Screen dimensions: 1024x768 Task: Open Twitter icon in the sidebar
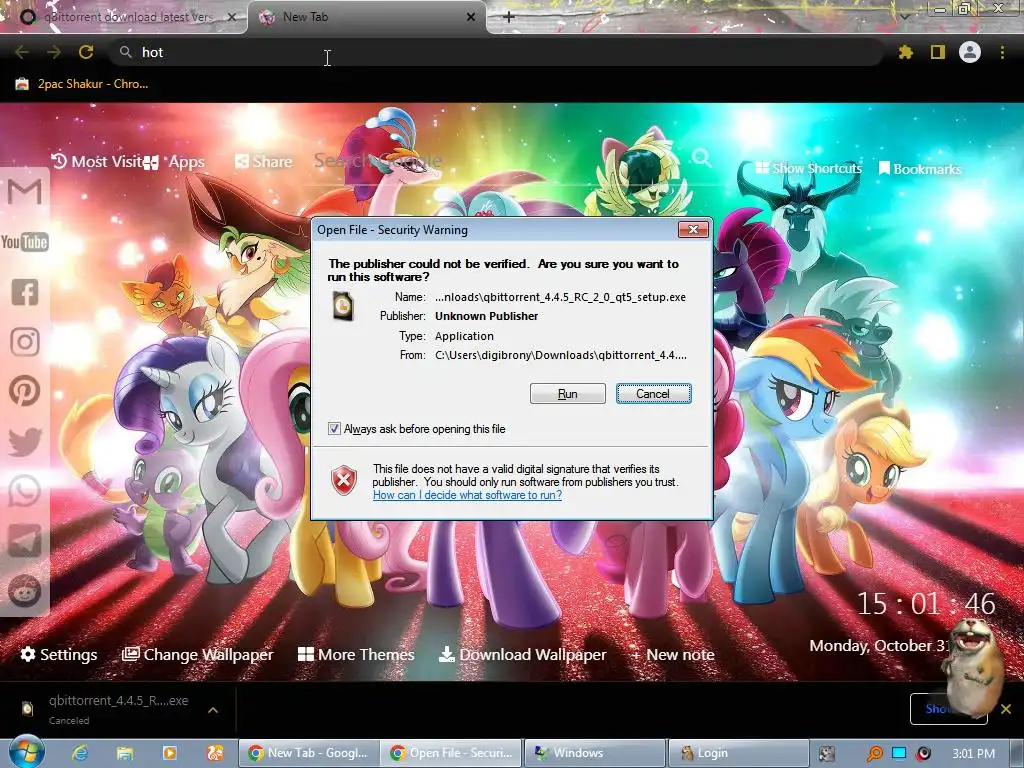(x=25, y=441)
